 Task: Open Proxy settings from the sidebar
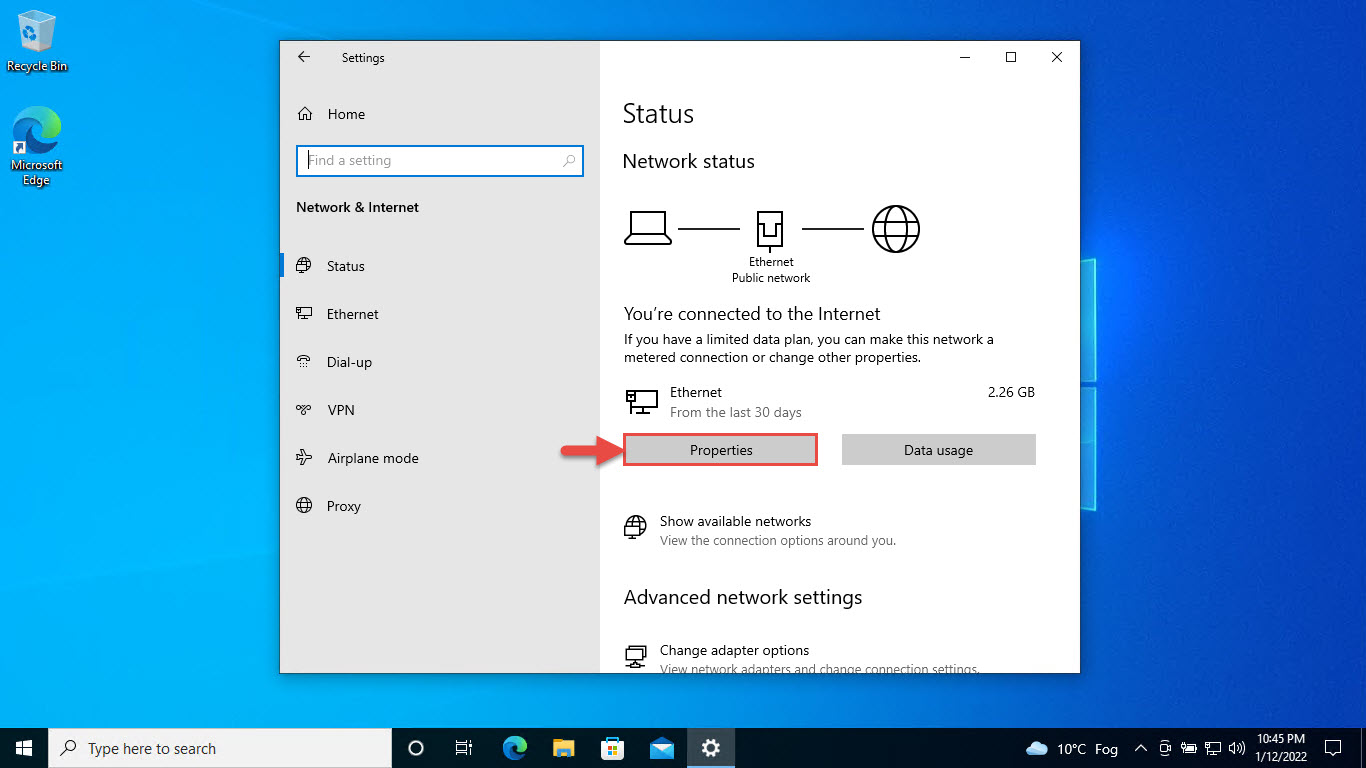343,505
